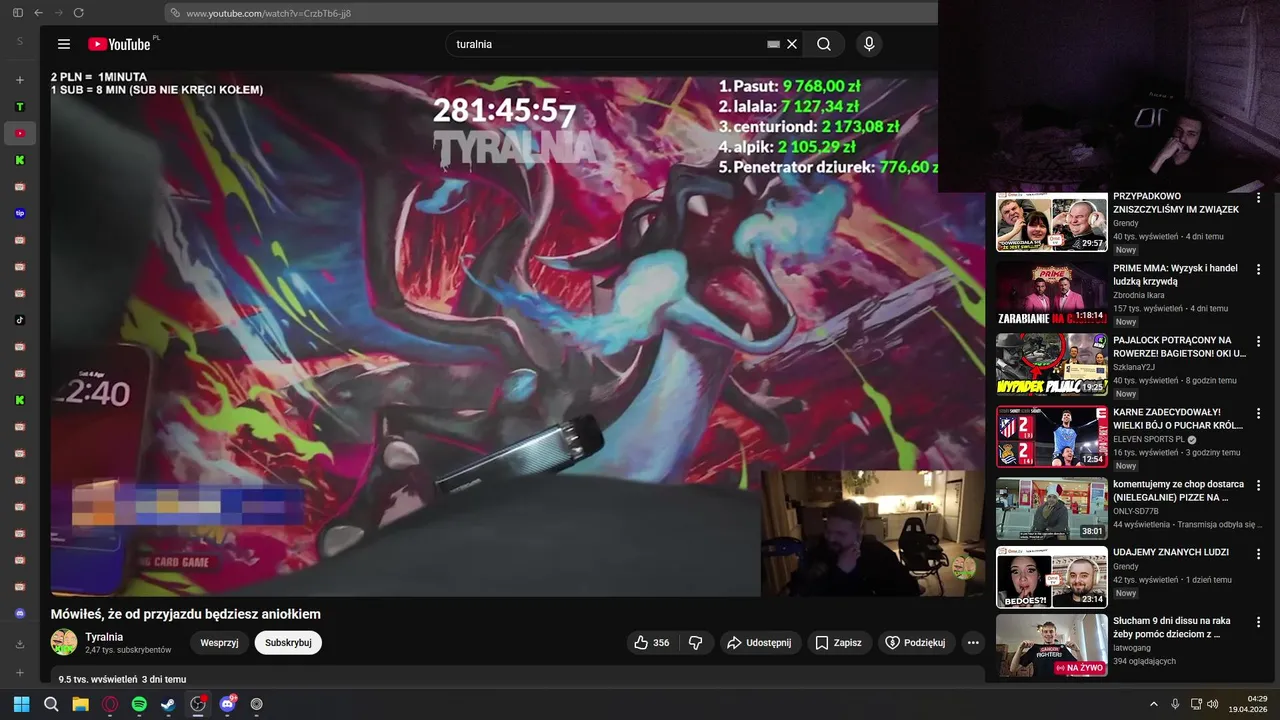Open KARNE ZADECYDOWAŁY video title
The image size is (1280, 720).
1177,418
